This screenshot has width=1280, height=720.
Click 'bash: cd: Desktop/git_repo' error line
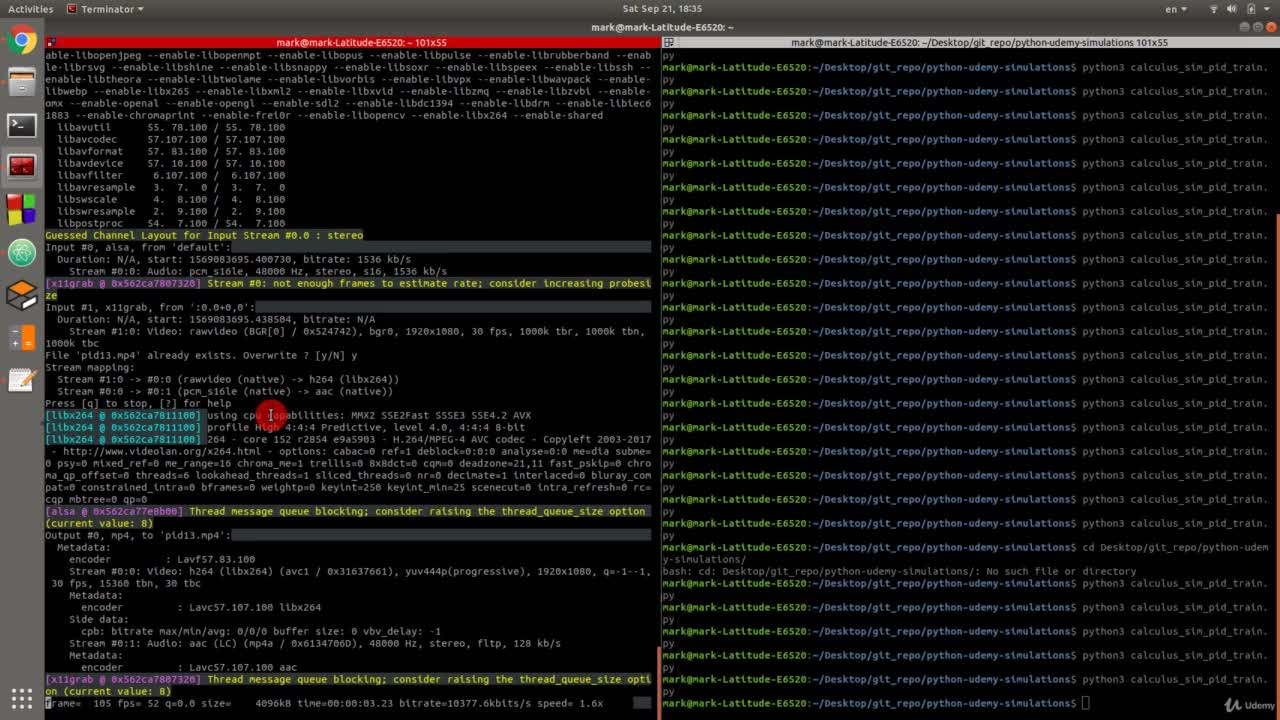899,571
